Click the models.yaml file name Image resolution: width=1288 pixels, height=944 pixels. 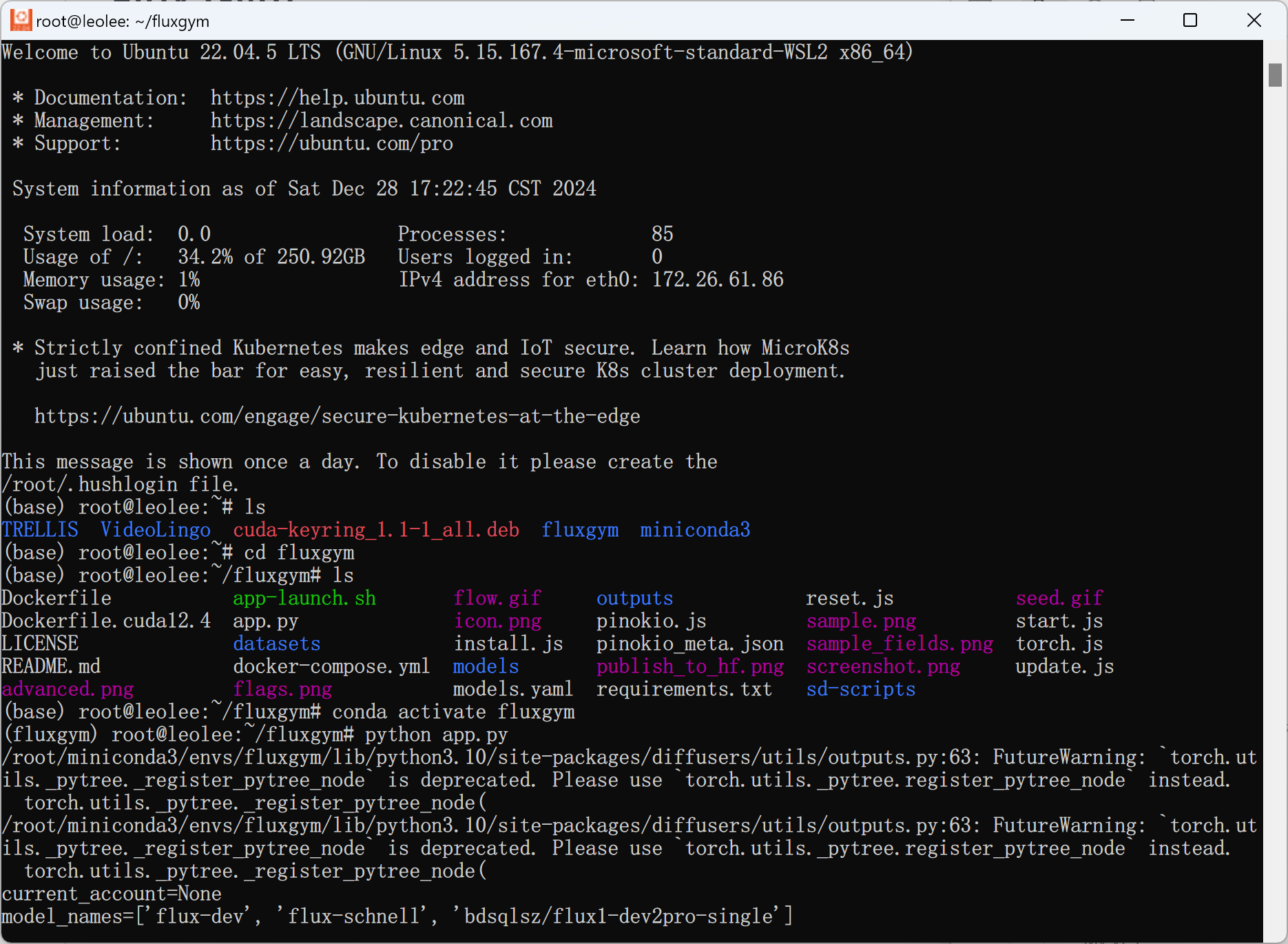[x=513, y=689]
